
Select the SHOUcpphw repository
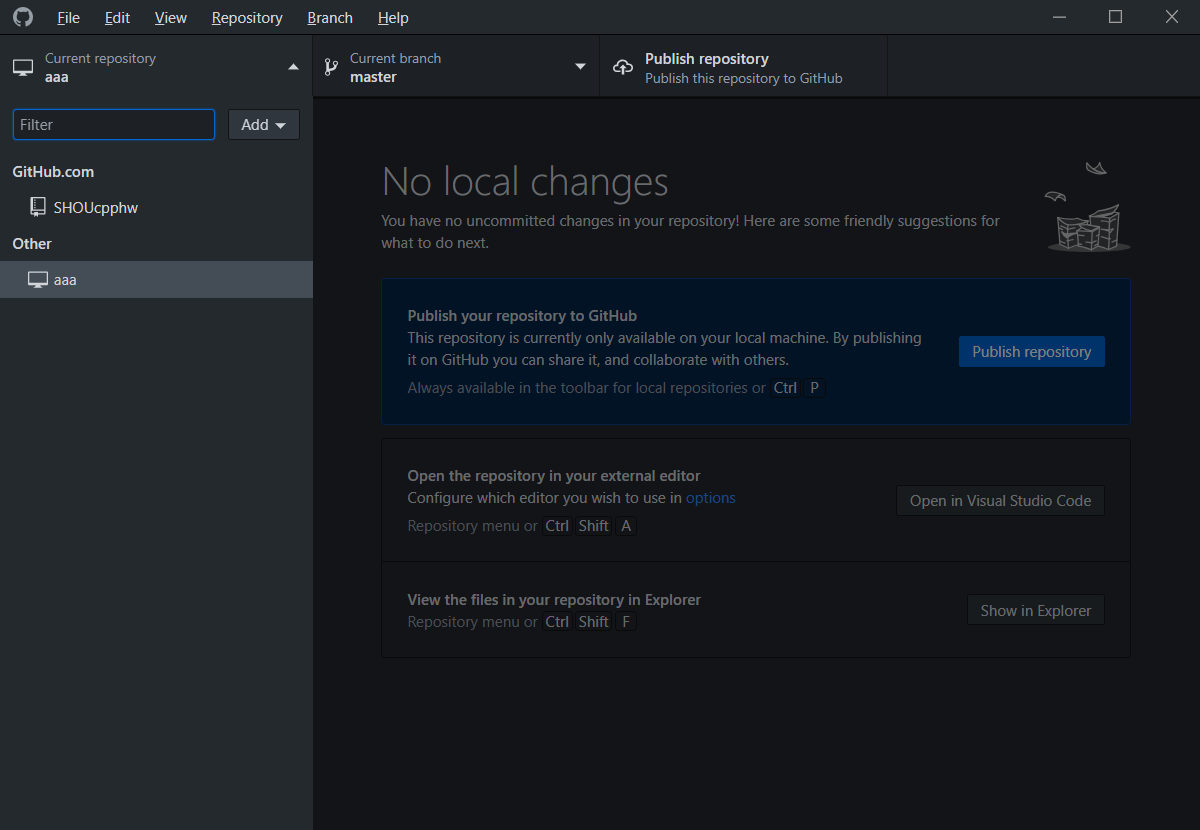(156, 208)
